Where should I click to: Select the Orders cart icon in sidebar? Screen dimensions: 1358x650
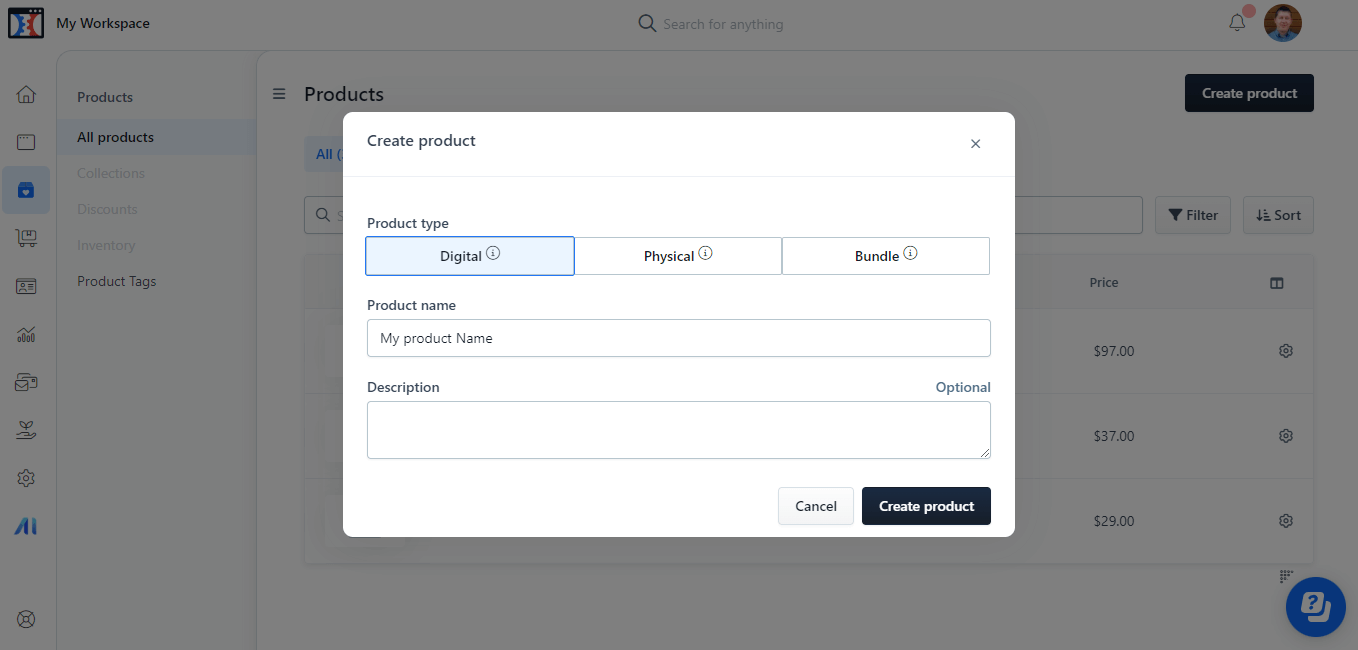click(x=26, y=238)
